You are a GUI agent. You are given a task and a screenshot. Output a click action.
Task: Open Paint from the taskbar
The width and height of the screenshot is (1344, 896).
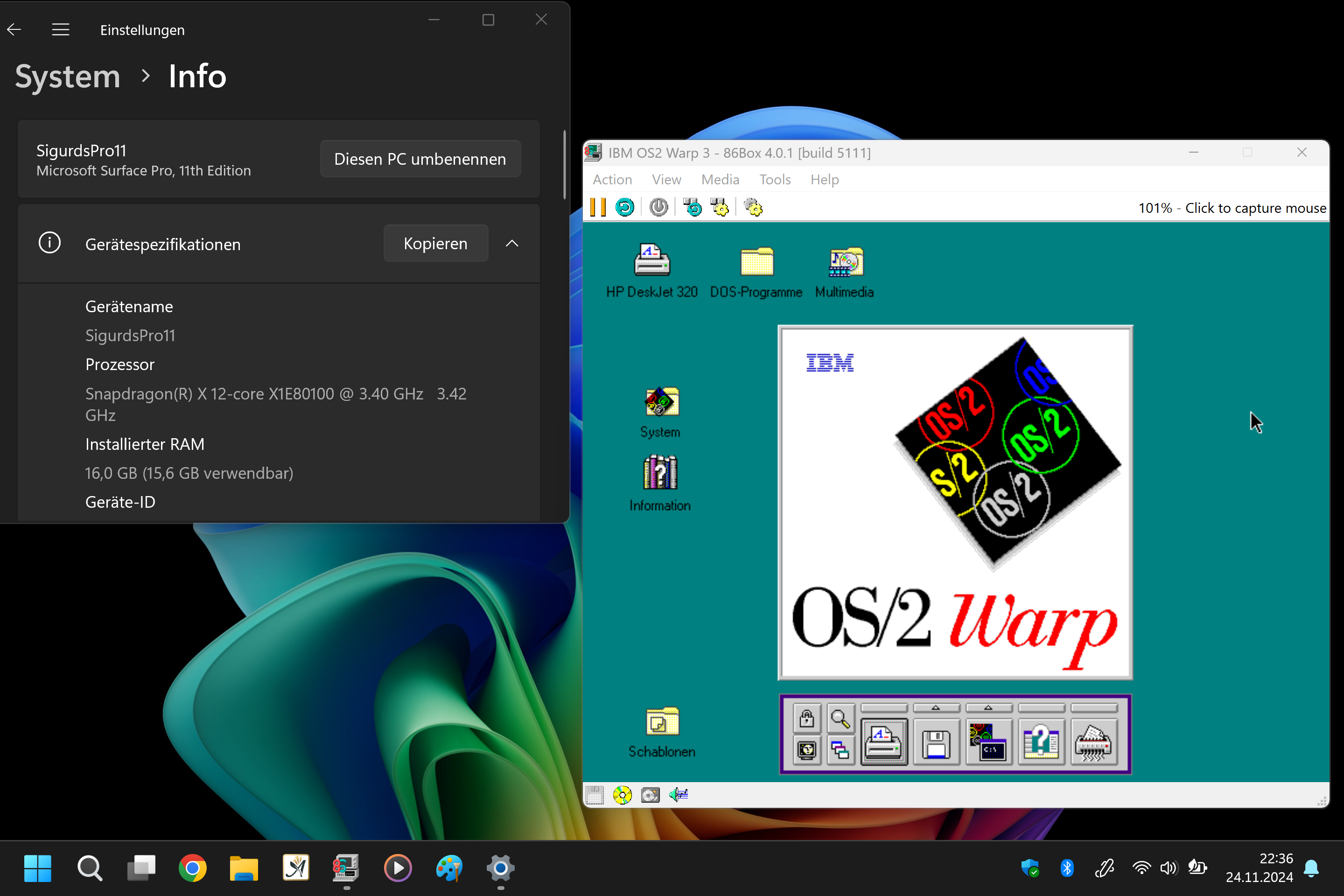[x=449, y=868]
